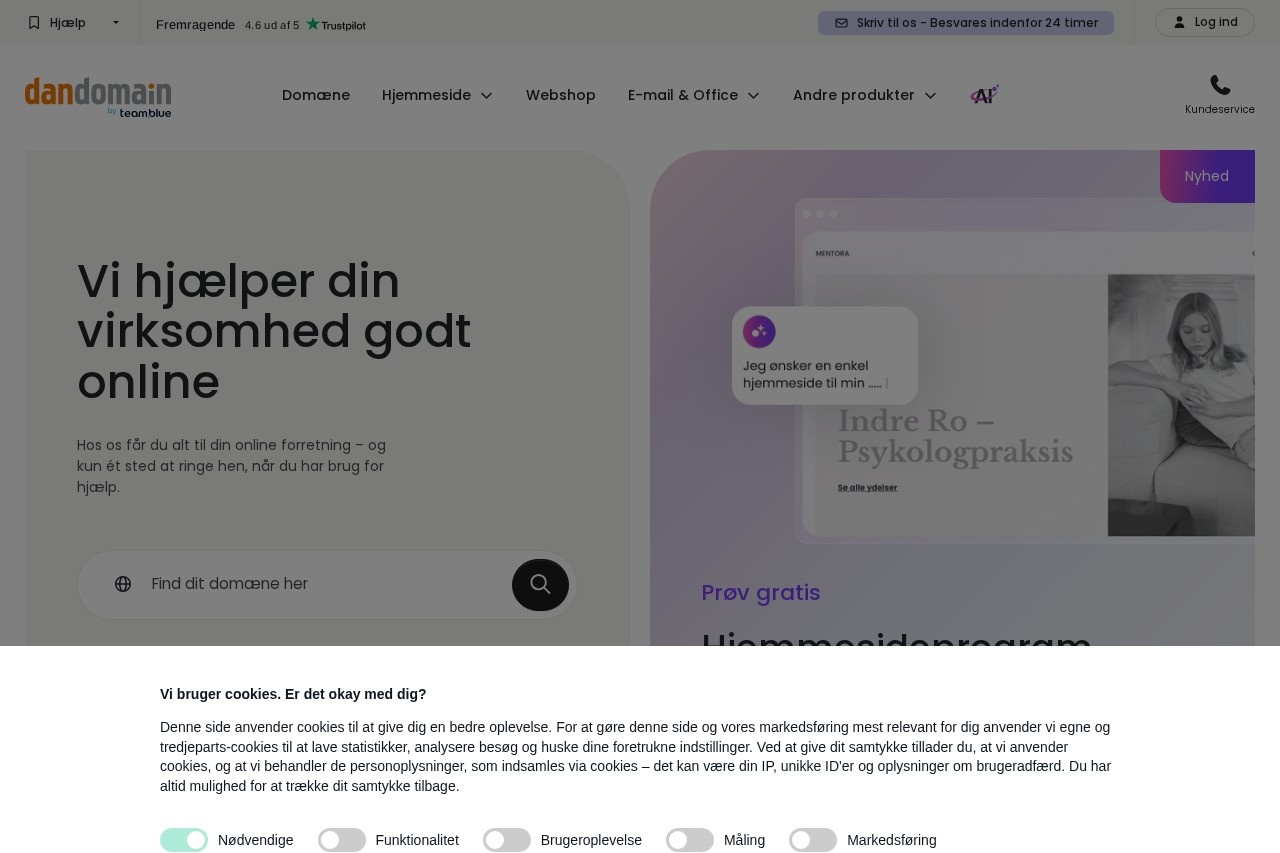Expand the Hjemmeside menu chevron
This screenshot has width=1280, height=853.
487,95
